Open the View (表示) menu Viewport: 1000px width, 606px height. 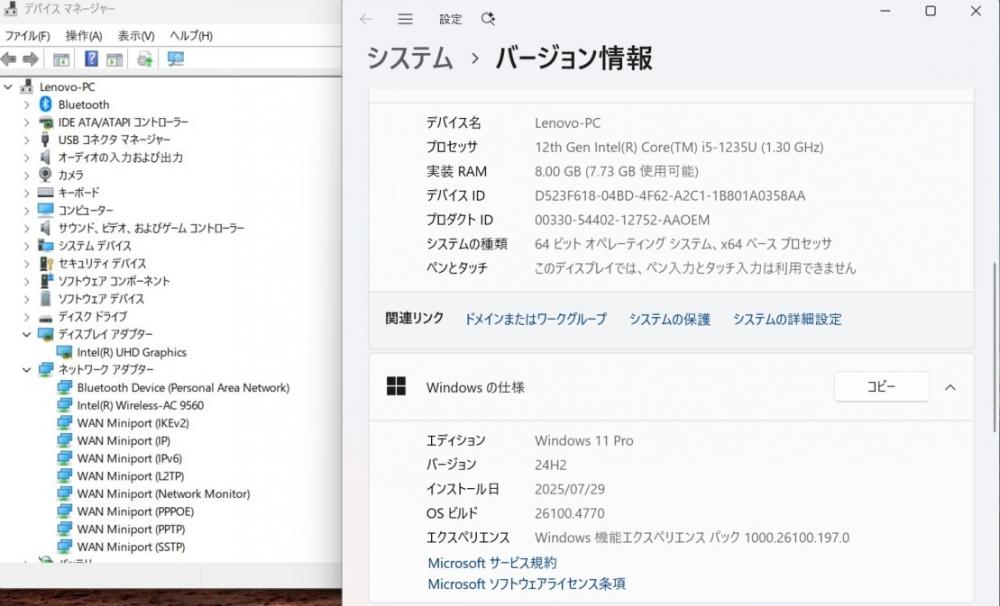tap(136, 36)
